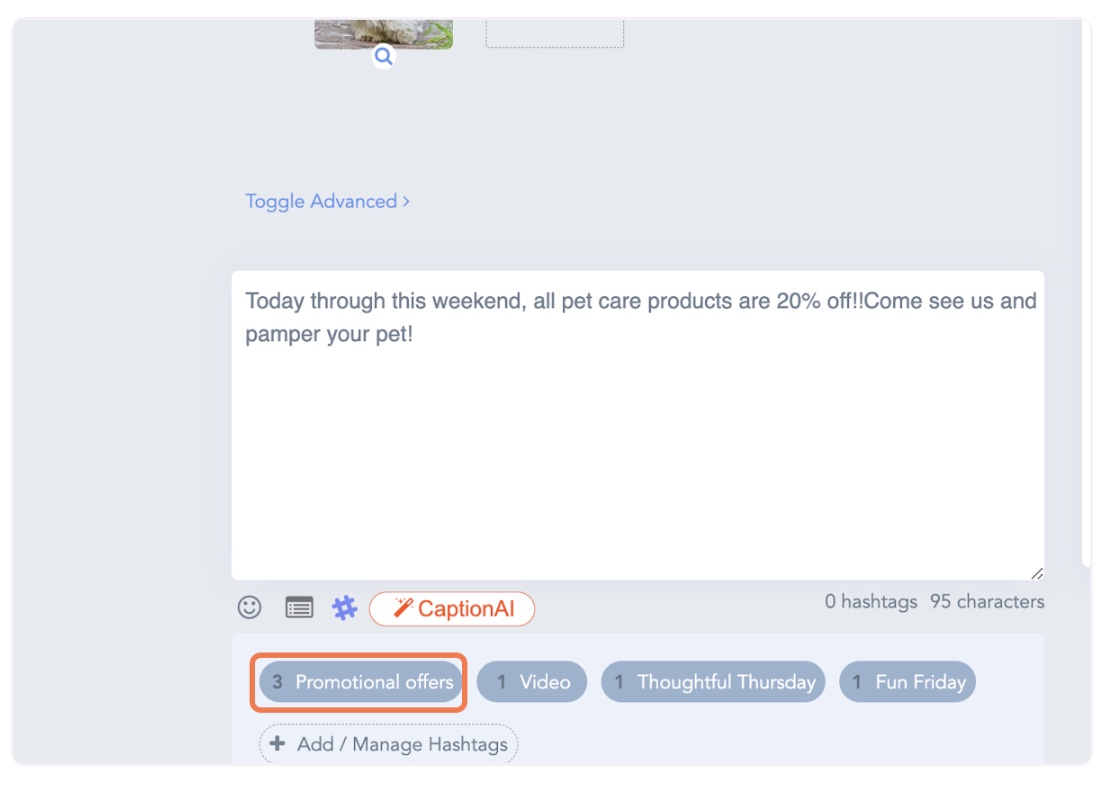Click the 95 characters counter
Viewport: 1112px width, 788px height.
pos(987,601)
